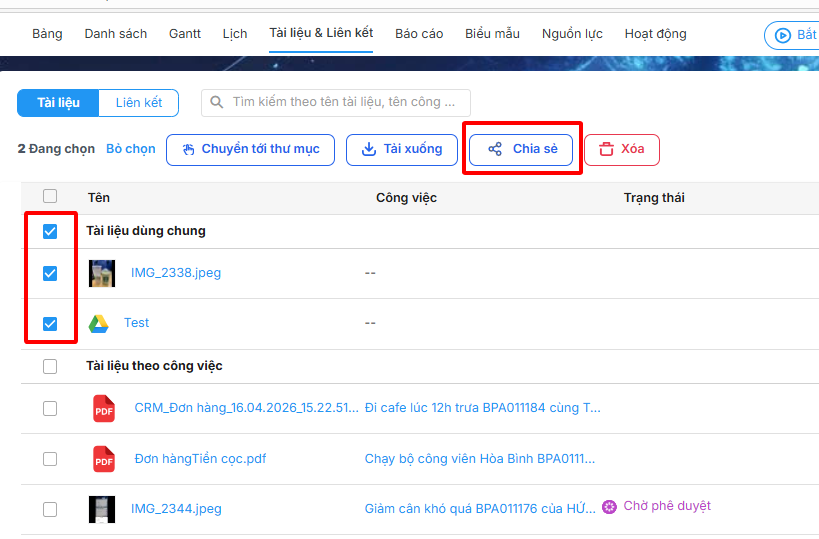Image resolution: width=819 pixels, height=539 pixels.
Task: Click the Xóa delete button
Action: coord(622,150)
